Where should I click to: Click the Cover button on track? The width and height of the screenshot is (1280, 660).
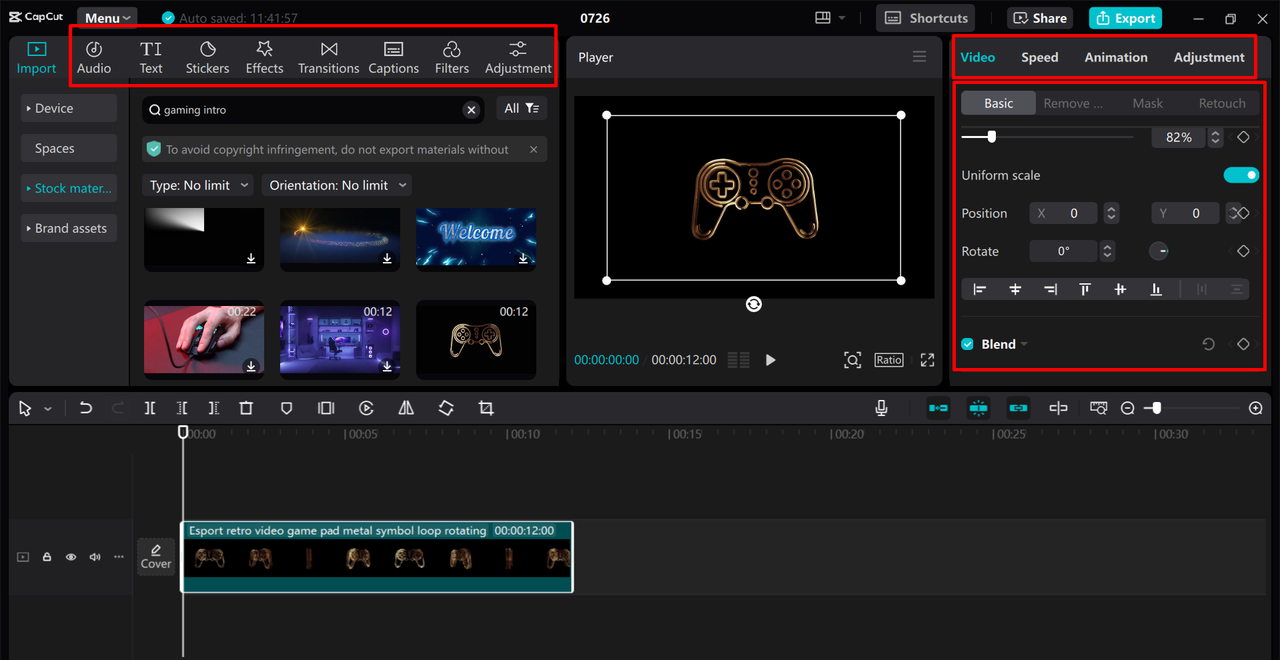156,556
